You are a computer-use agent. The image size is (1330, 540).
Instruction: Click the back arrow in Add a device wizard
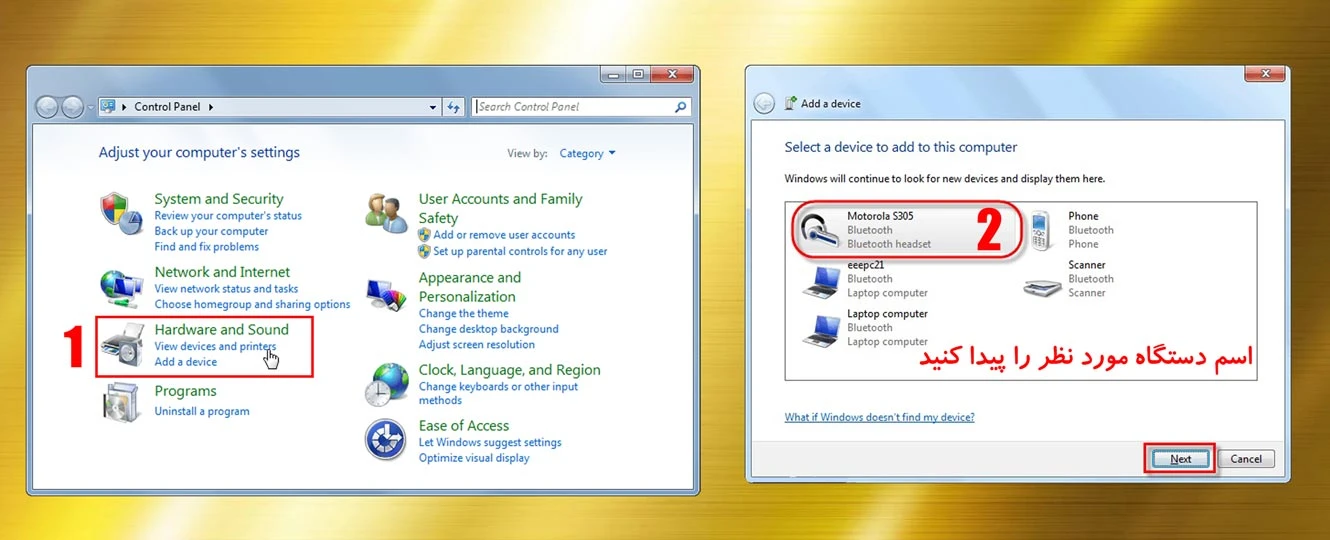pos(764,103)
